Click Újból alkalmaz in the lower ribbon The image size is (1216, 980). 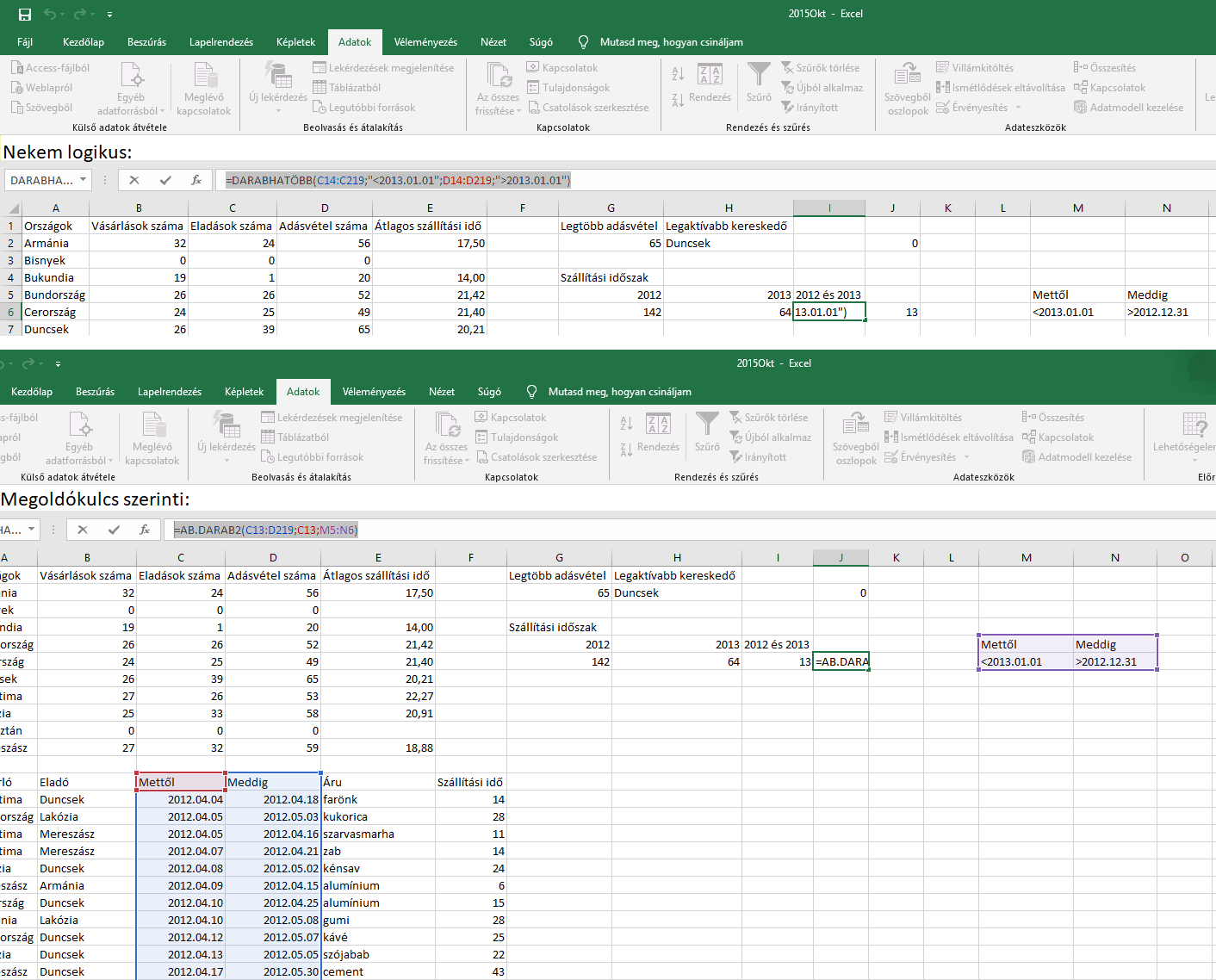(770, 437)
